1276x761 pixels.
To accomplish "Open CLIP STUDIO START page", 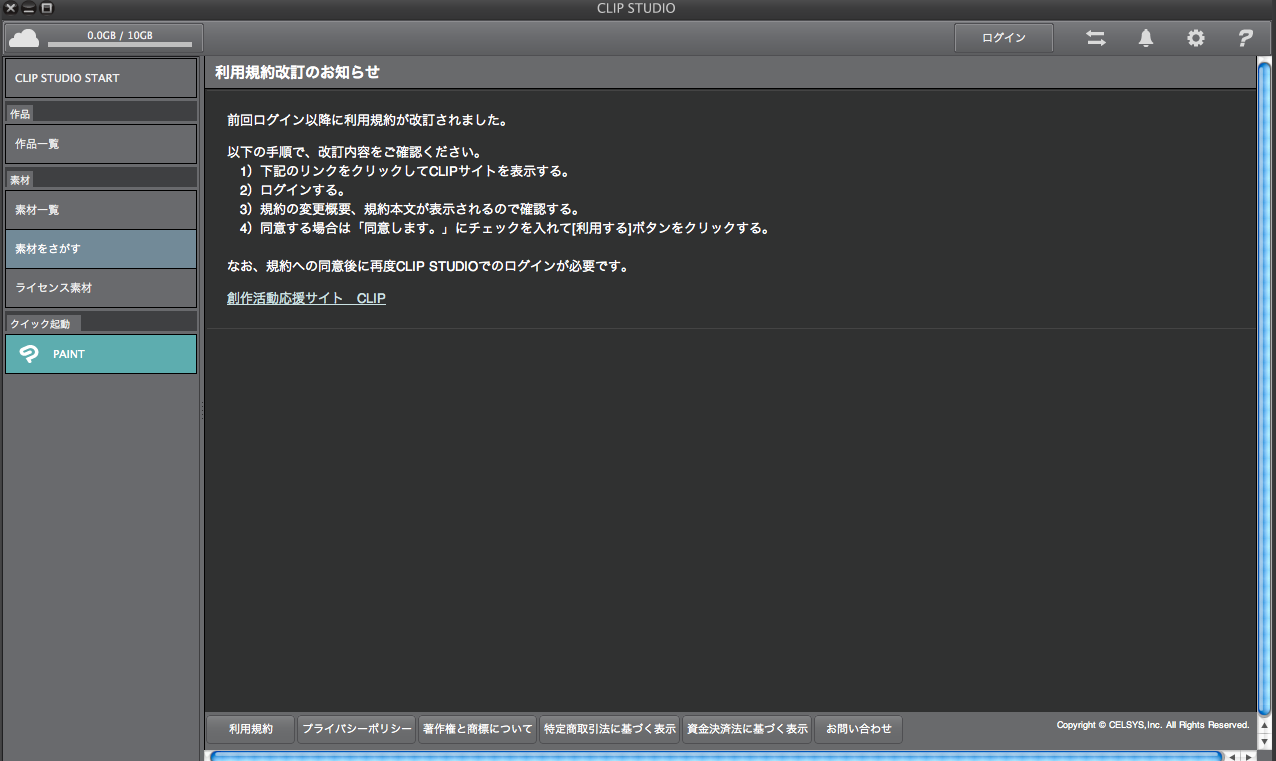I will pos(101,78).
